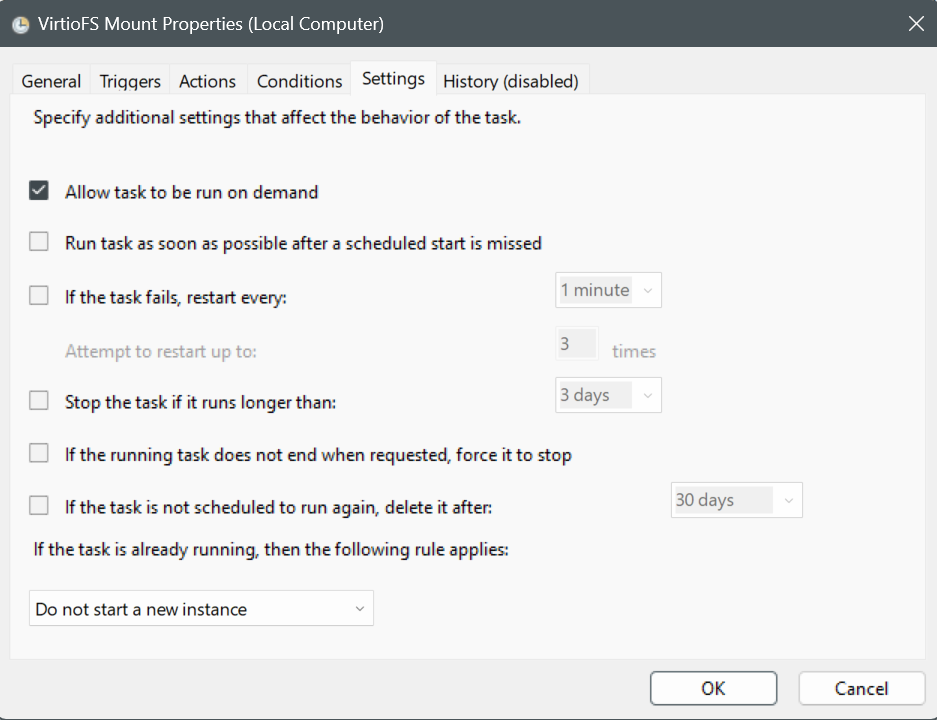Select the Conditions tab

[x=299, y=81]
